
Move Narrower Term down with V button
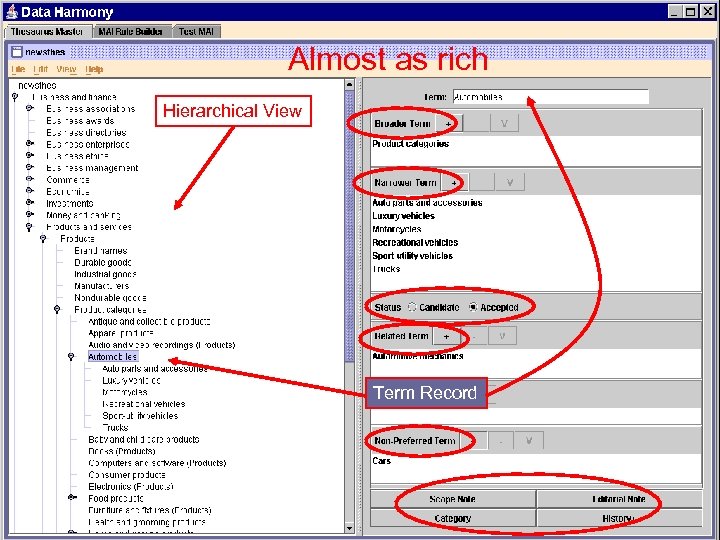(509, 183)
